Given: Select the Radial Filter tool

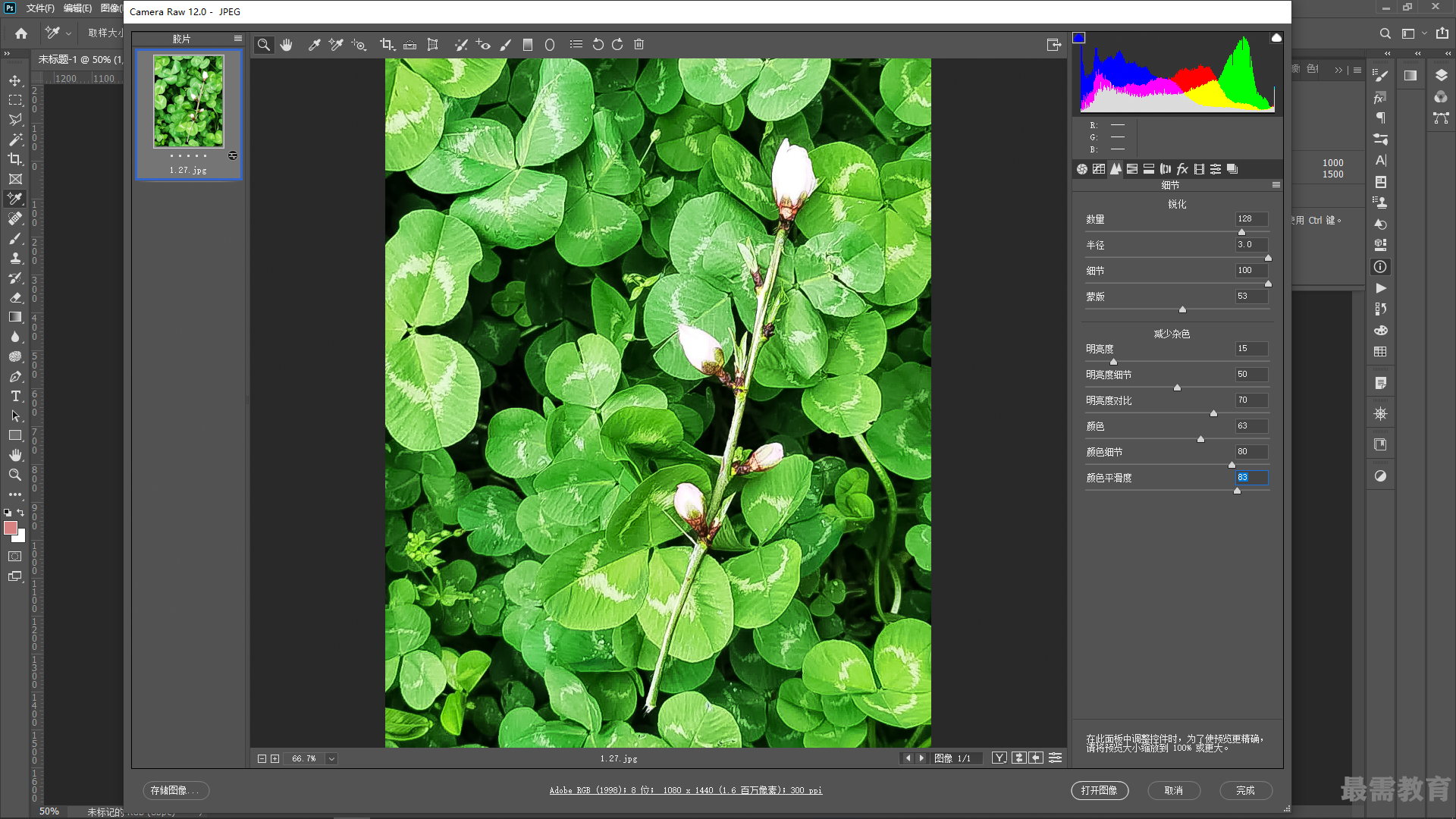Looking at the screenshot, I should [x=550, y=45].
